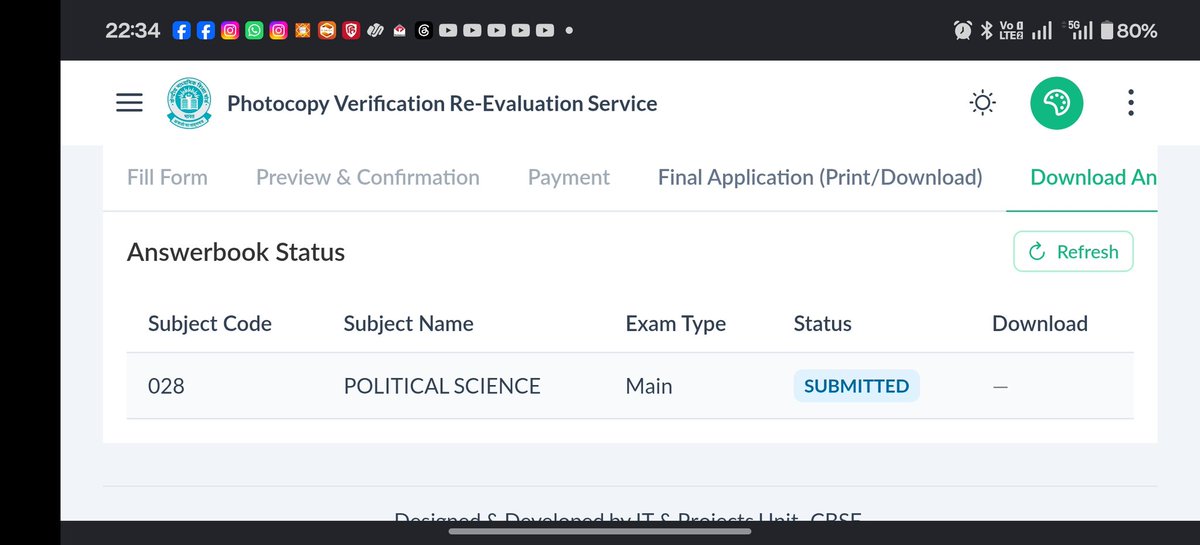
Task: Click the POLITICAL SCIENCE cell
Action: click(x=442, y=386)
